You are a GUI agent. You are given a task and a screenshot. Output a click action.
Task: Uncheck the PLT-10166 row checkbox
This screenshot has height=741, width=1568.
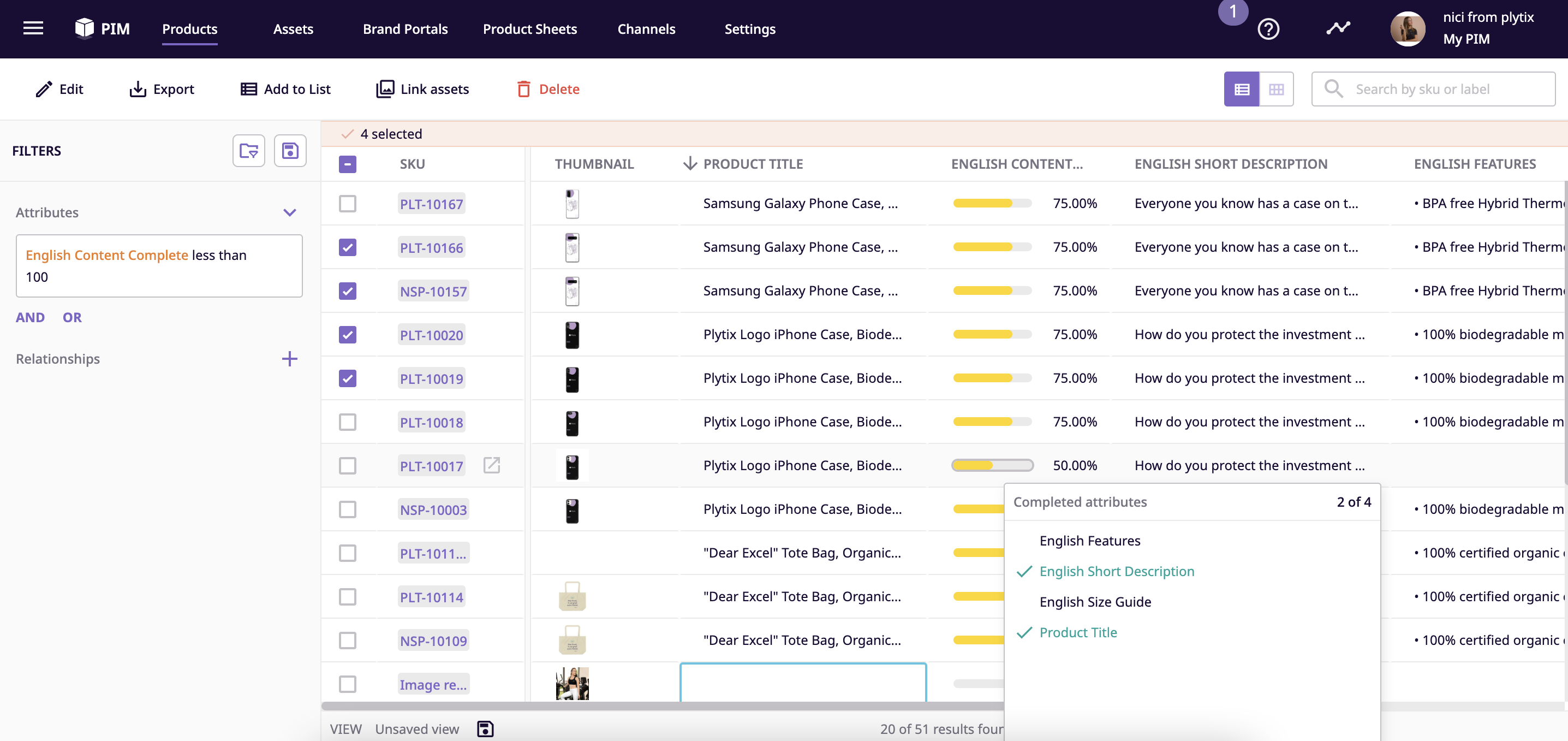348,247
